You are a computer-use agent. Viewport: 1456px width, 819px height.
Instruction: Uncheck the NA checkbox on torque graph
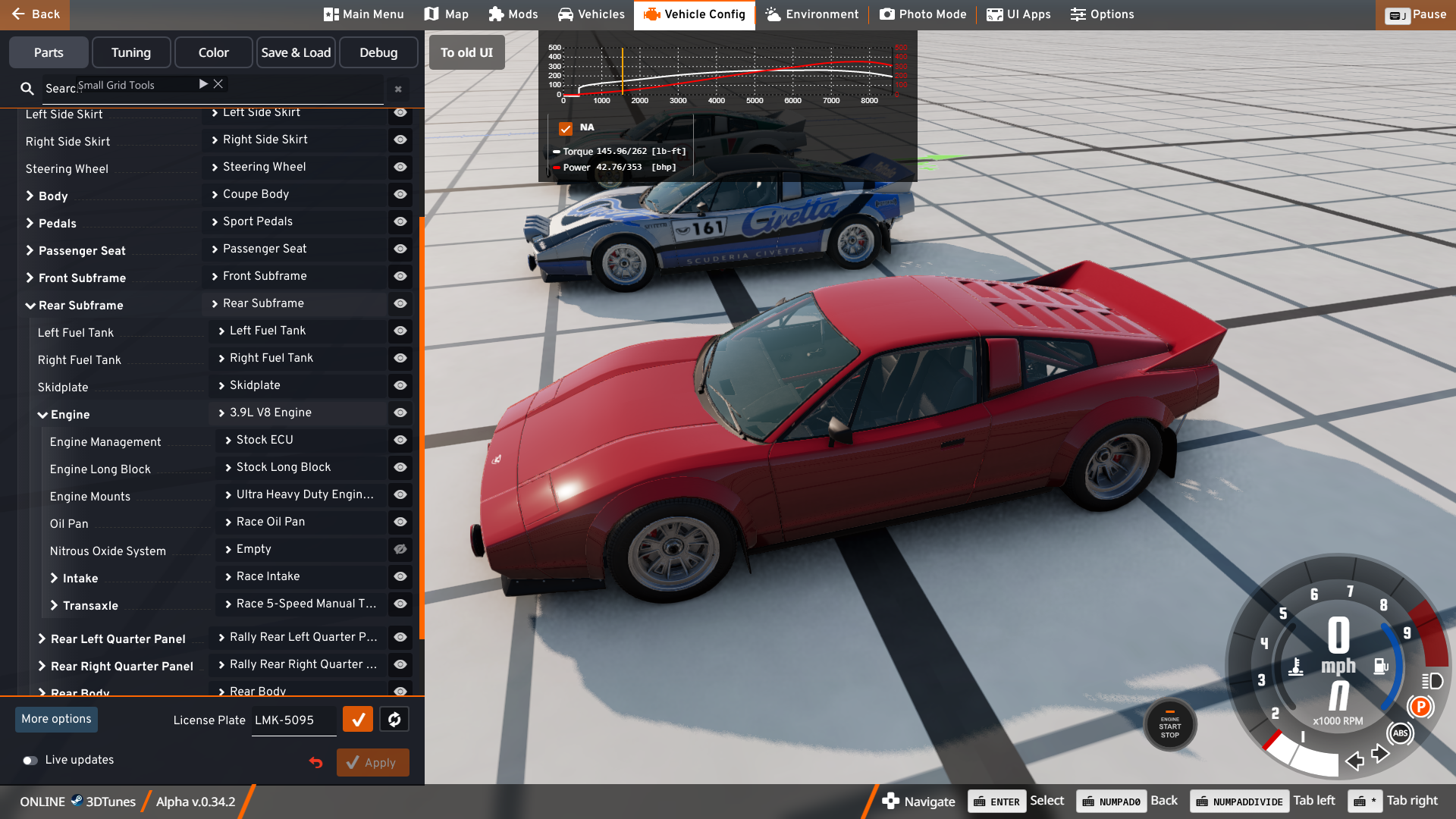point(566,128)
